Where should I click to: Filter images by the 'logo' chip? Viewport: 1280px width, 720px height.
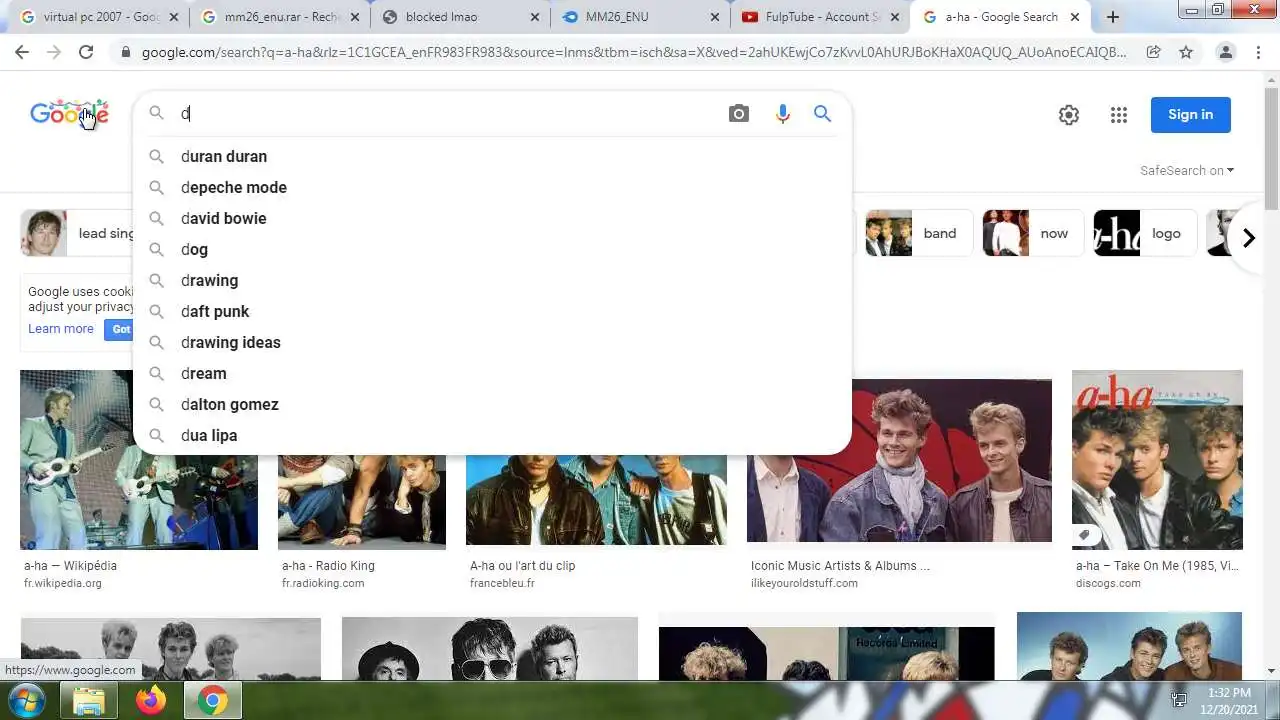click(x=1145, y=233)
